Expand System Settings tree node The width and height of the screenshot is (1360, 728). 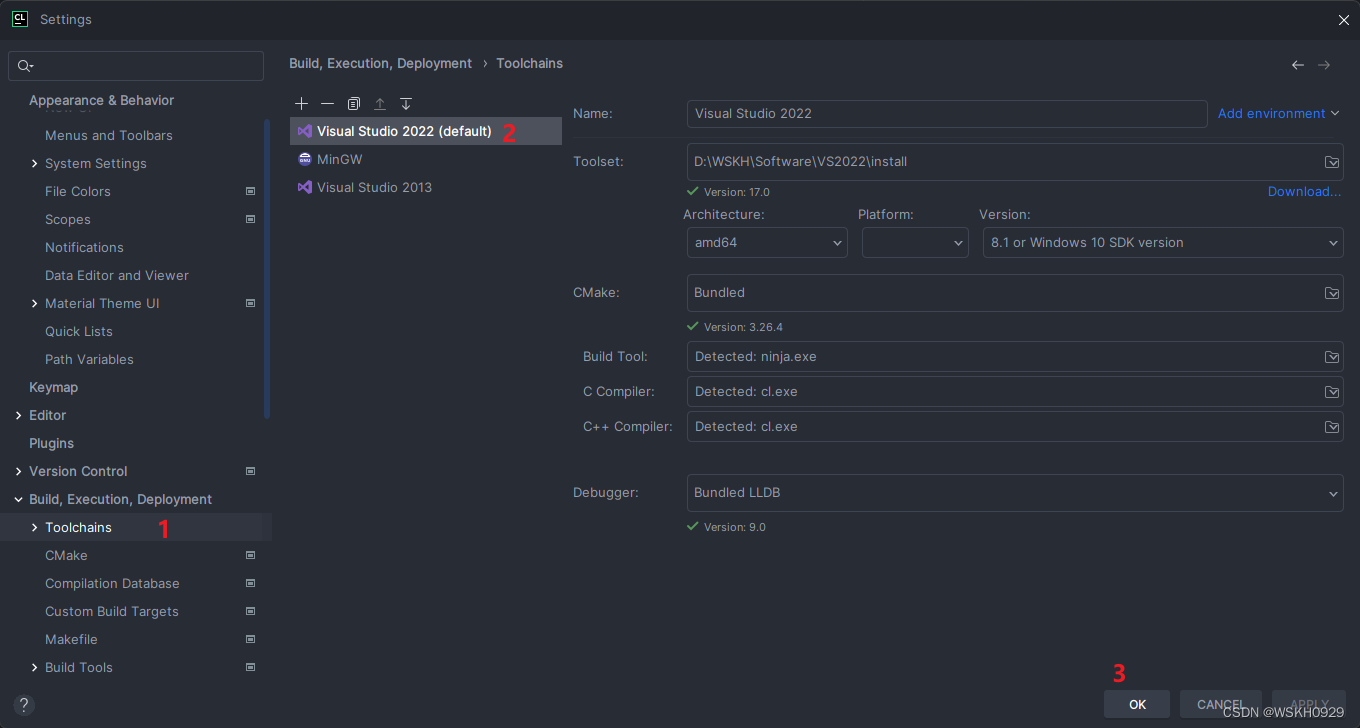pos(35,163)
